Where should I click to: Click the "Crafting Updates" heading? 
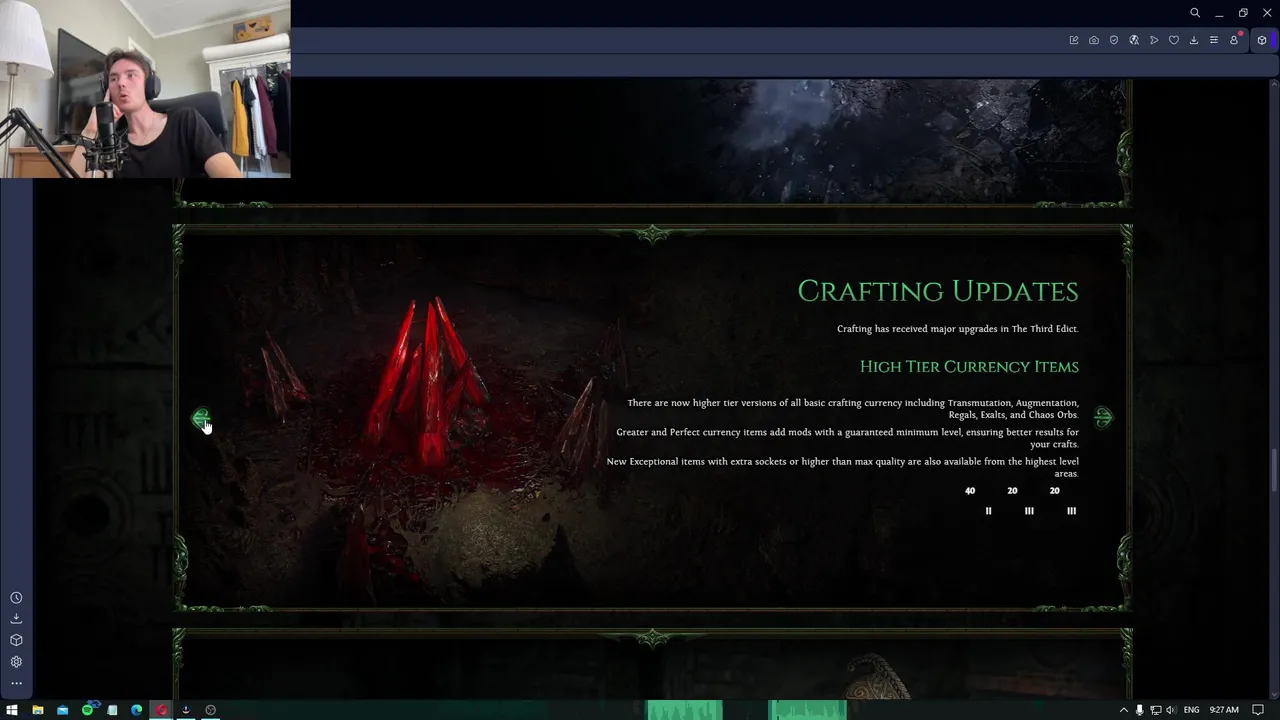(938, 291)
